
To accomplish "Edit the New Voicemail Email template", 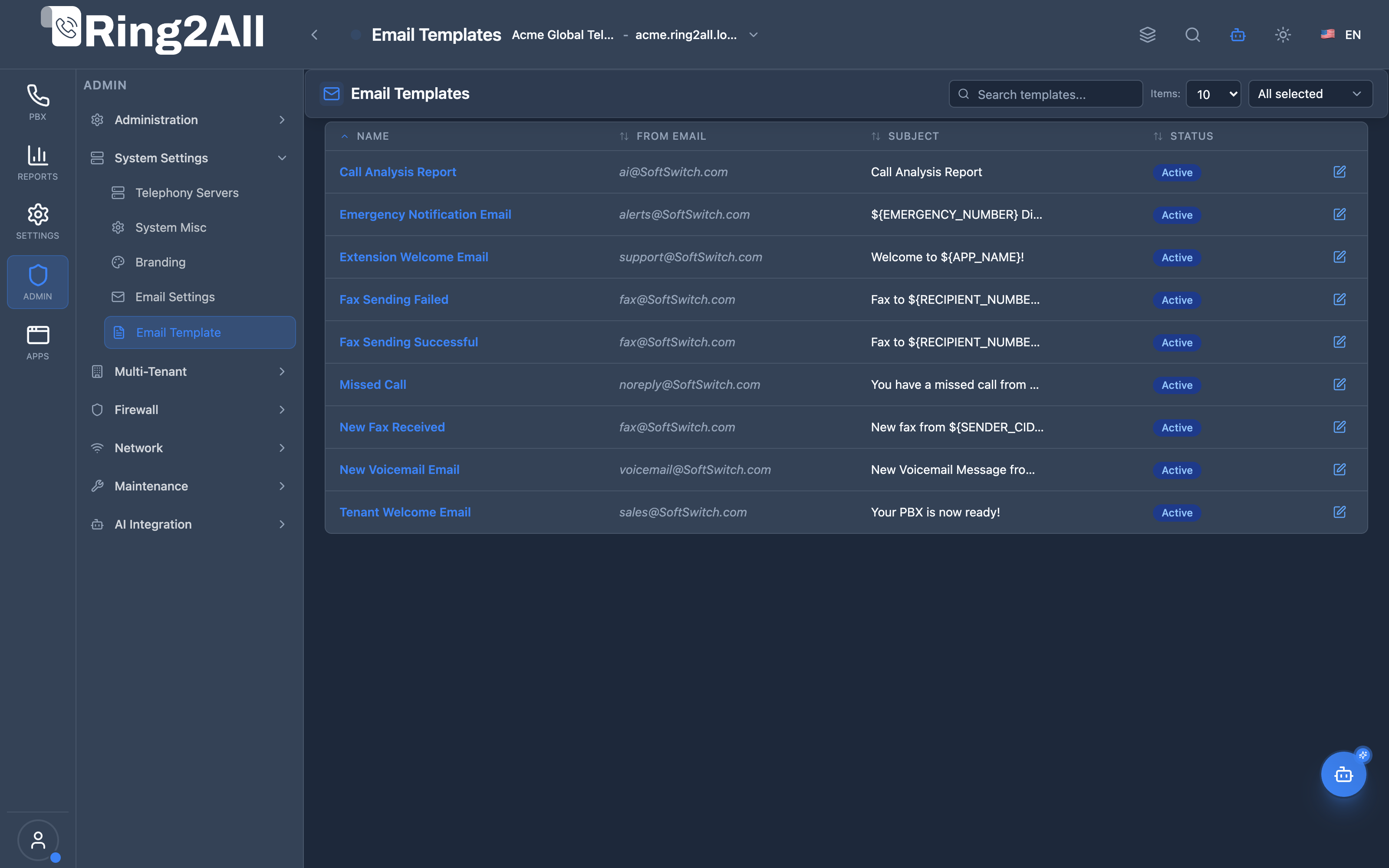I will (1339, 469).
